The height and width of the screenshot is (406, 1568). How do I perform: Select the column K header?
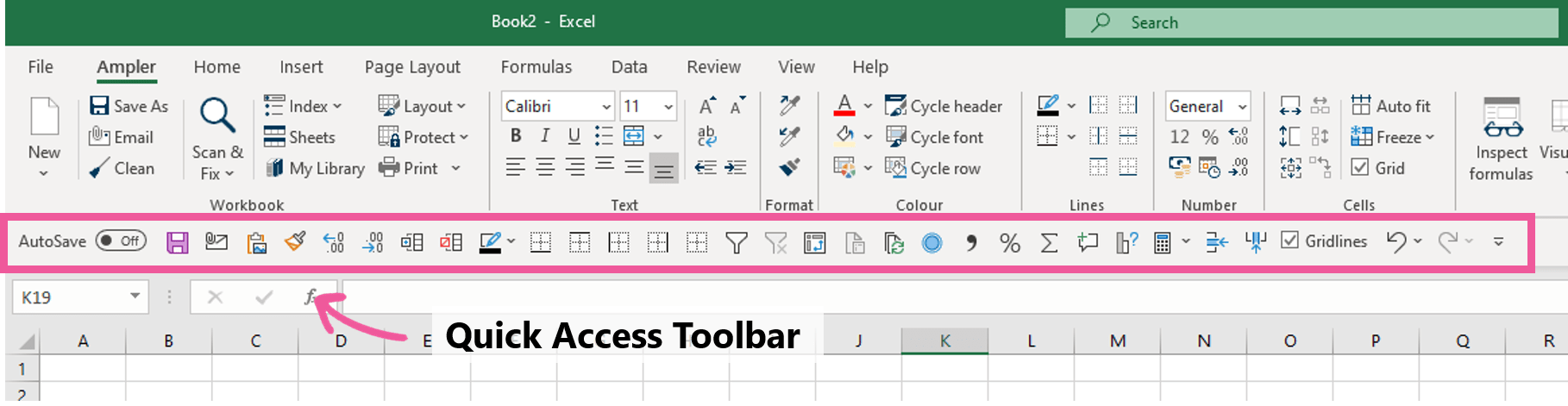(944, 340)
